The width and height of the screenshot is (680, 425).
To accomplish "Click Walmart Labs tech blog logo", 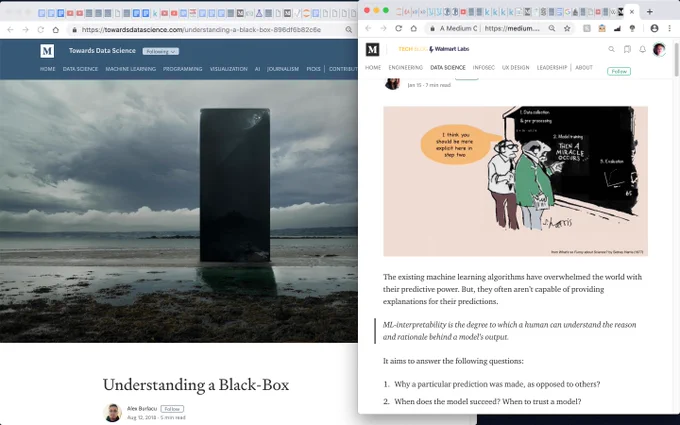I will tap(433, 49).
